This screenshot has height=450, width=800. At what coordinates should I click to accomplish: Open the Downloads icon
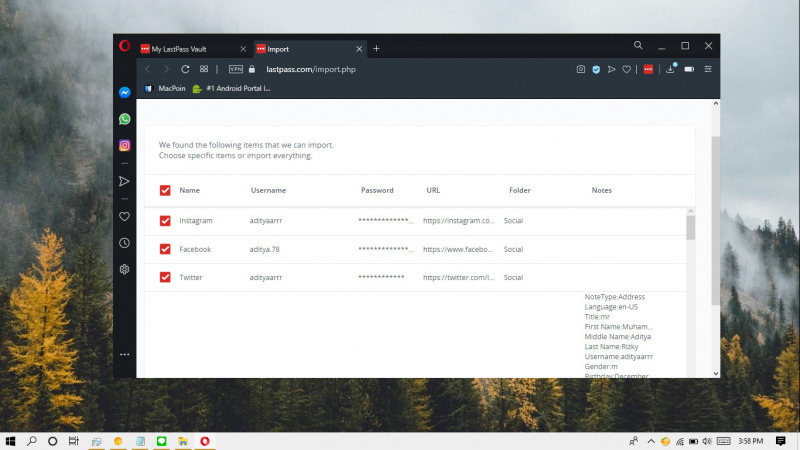tap(670, 69)
